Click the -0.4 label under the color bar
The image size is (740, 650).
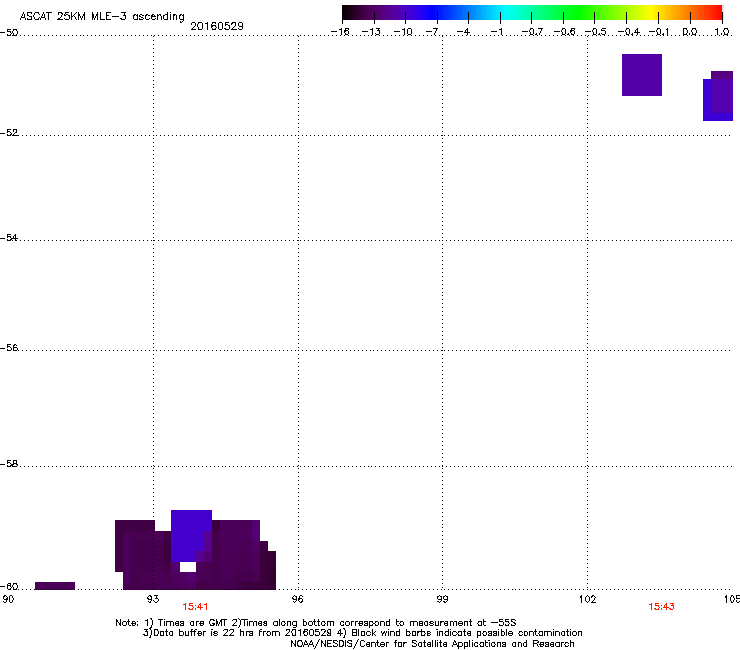coord(629,32)
